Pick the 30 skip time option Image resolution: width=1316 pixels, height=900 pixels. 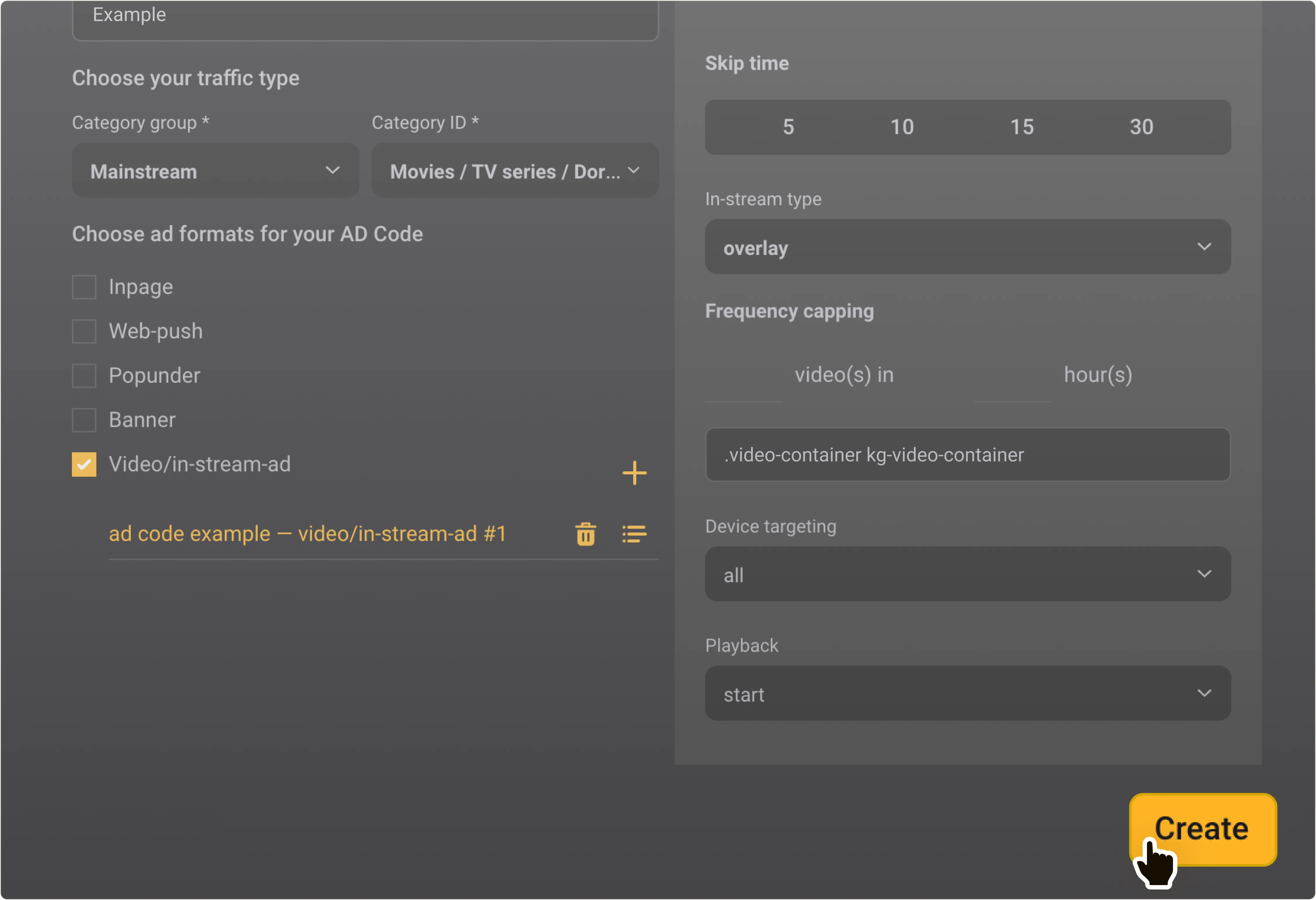click(1141, 127)
